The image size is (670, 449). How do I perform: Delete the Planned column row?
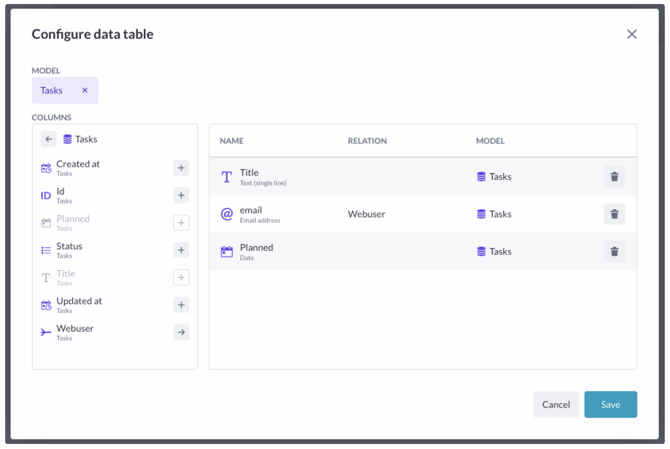pyautogui.click(x=614, y=251)
